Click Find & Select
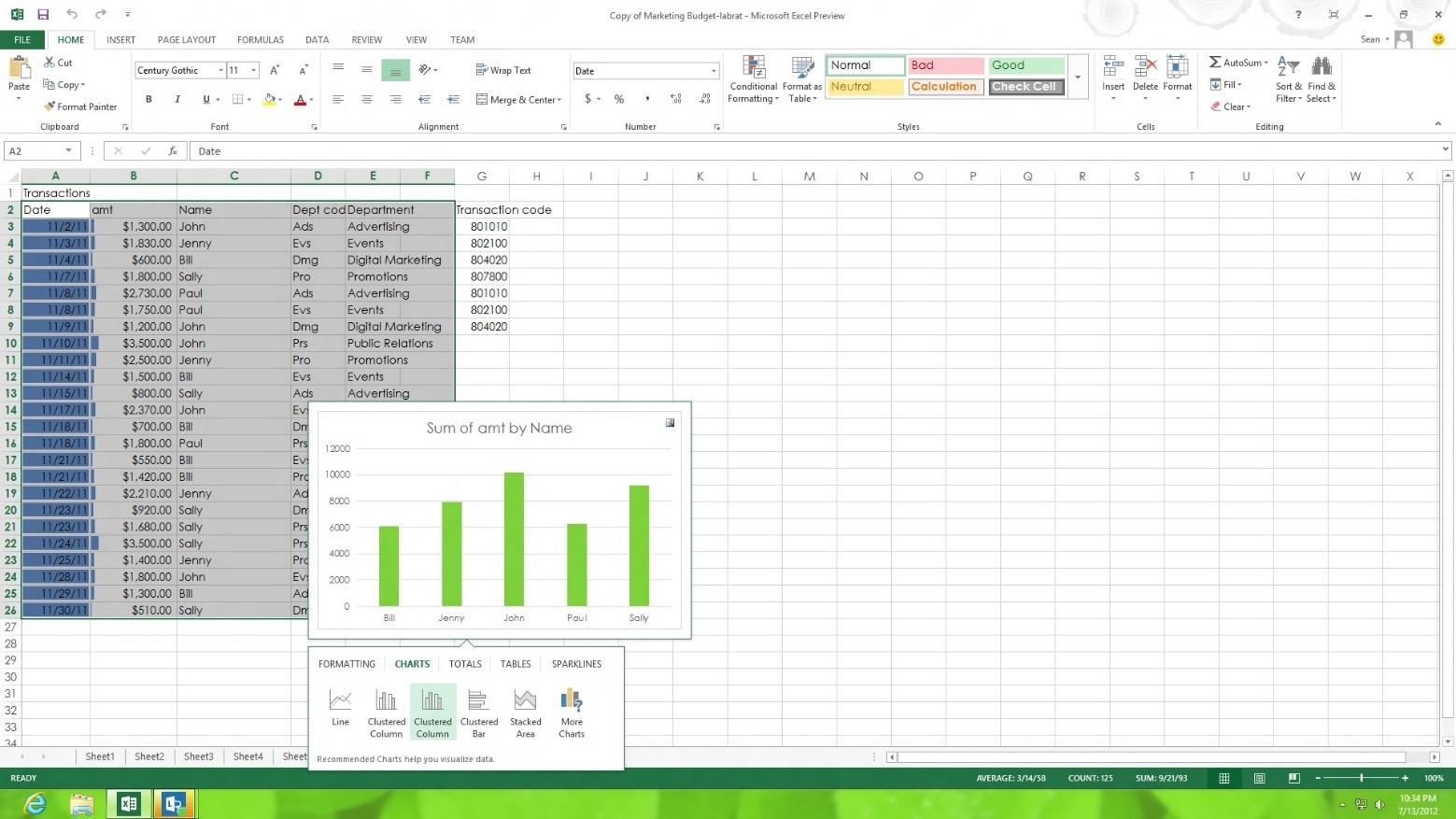Viewport: 1456px width, 819px height. coord(1322,79)
